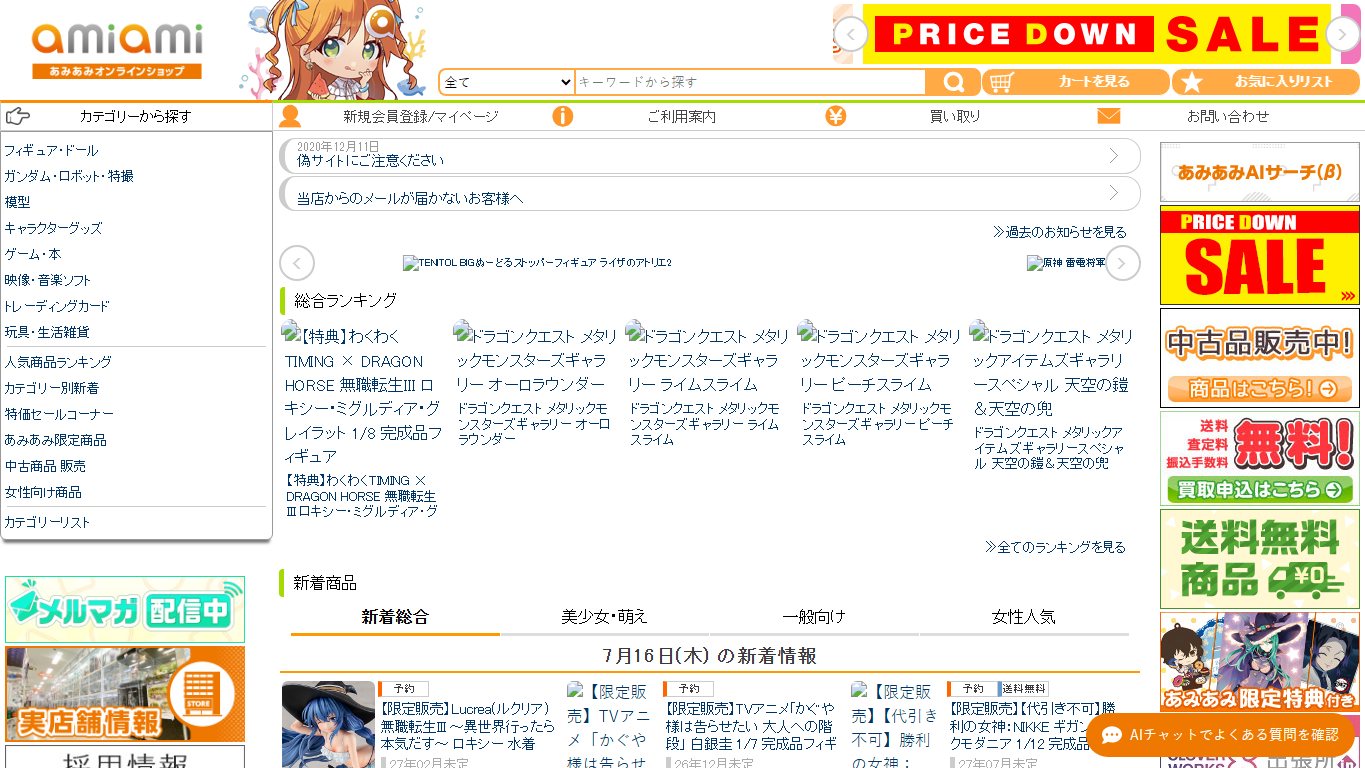
Task: Open the search category dropdown 全て
Action: (507, 82)
